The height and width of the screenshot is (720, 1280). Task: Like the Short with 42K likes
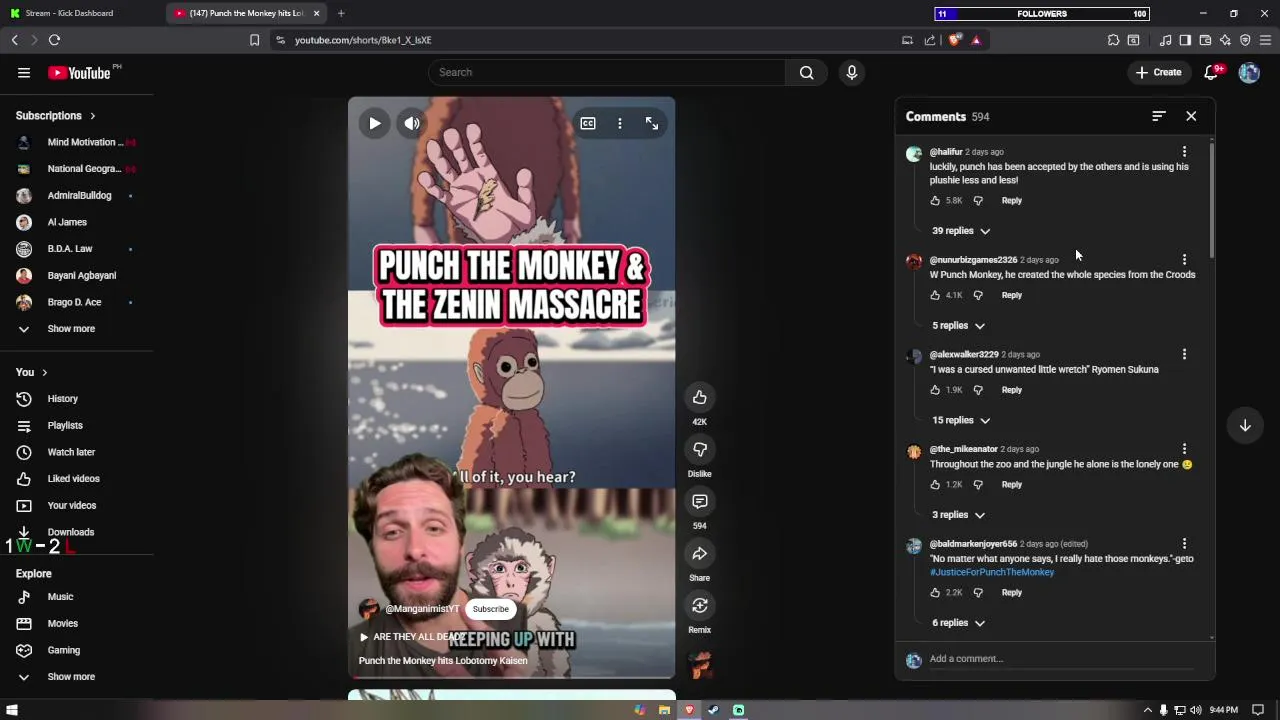[x=700, y=398]
